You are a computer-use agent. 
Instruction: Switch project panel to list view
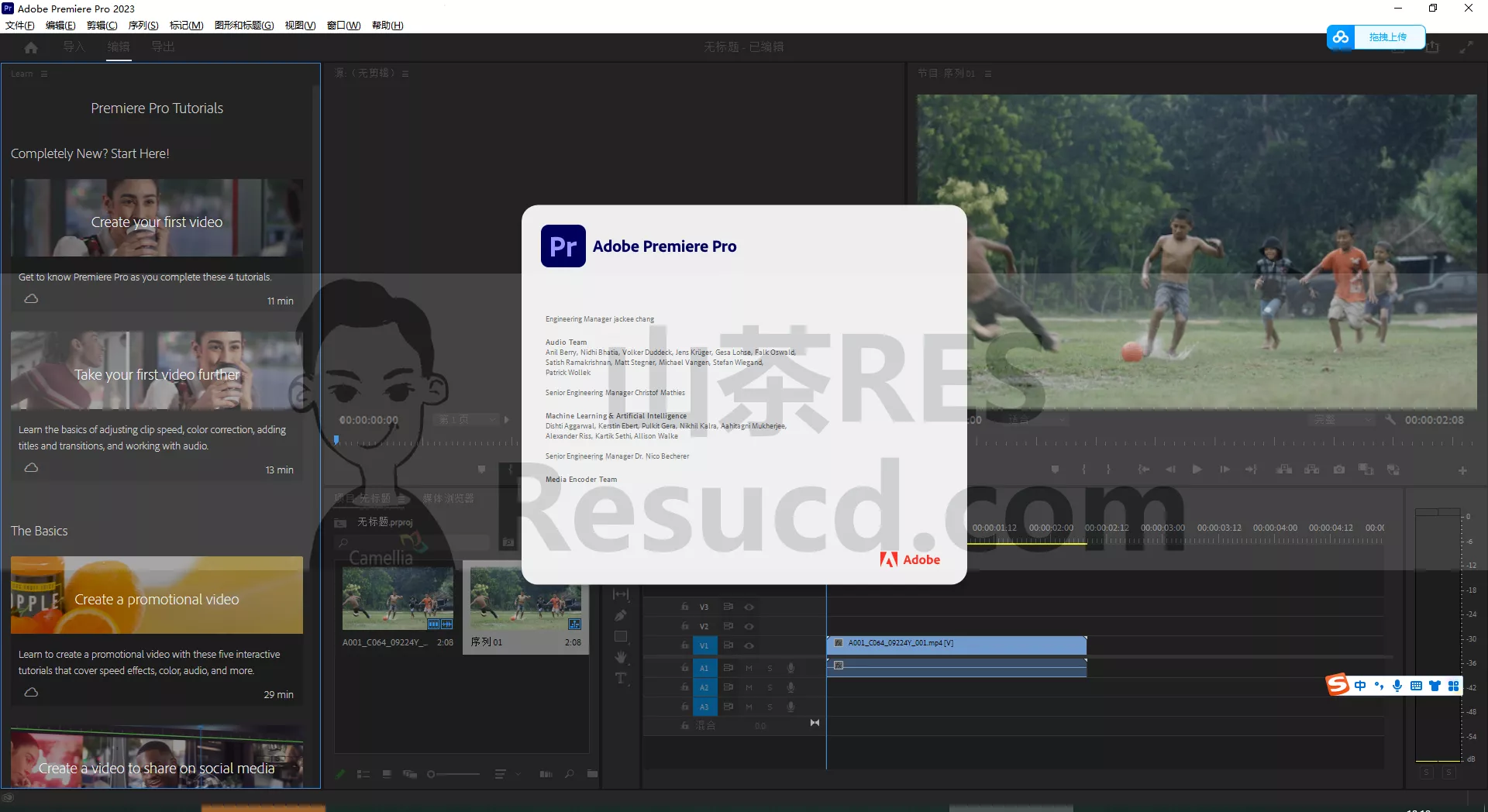[x=363, y=774]
